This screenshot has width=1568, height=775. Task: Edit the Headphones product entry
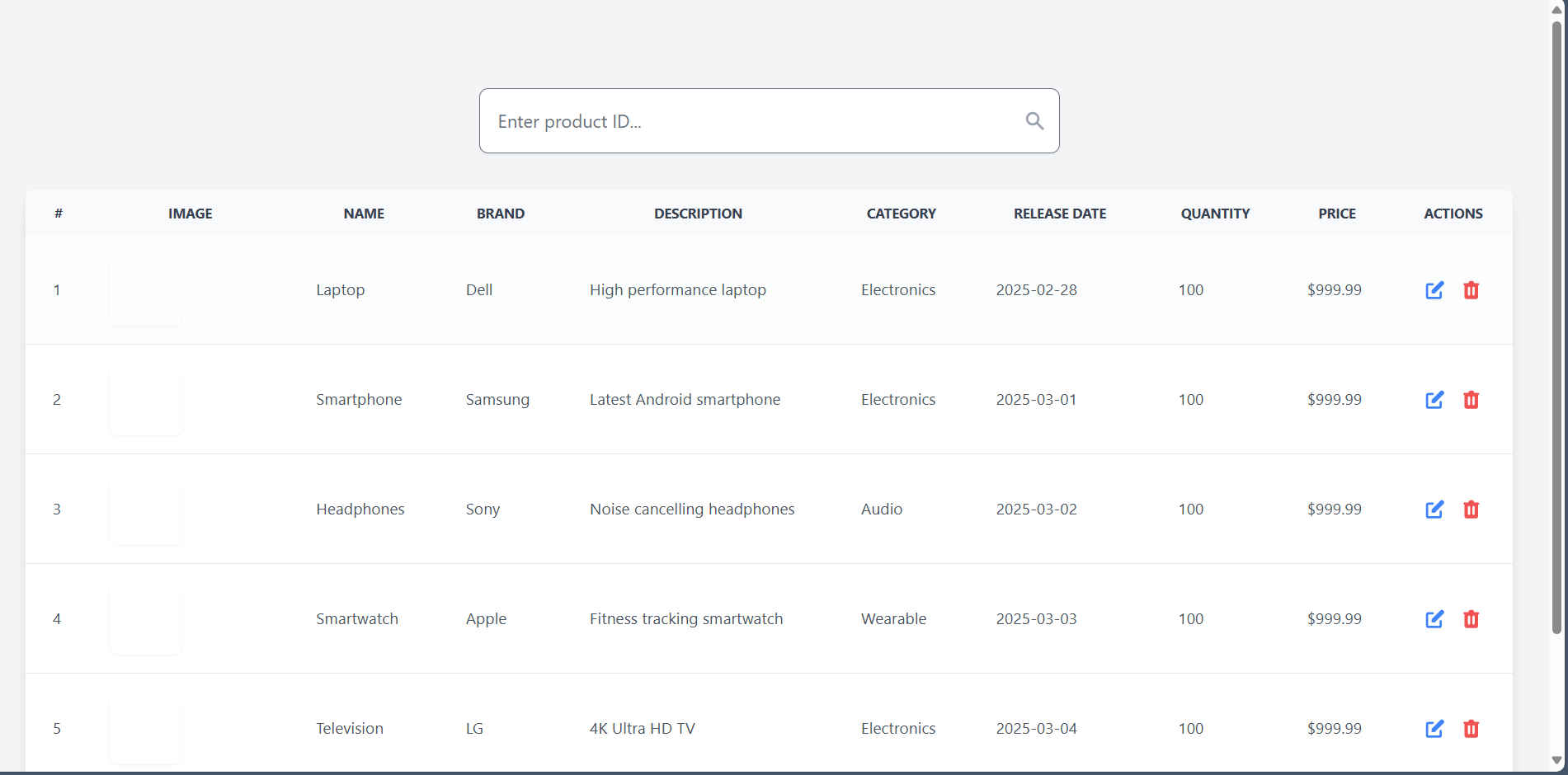tap(1434, 510)
